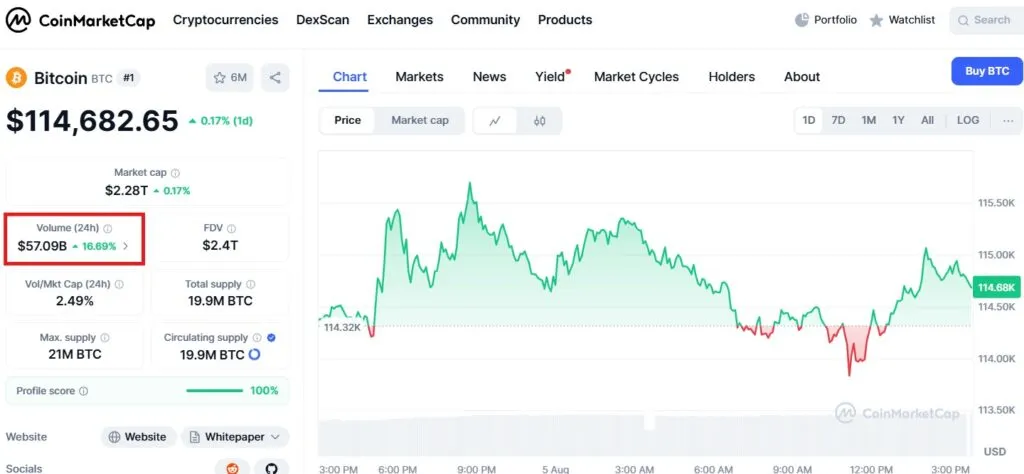1024x474 pixels.
Task: Toggle LOG scale on the chart
Action: (967, 120)
